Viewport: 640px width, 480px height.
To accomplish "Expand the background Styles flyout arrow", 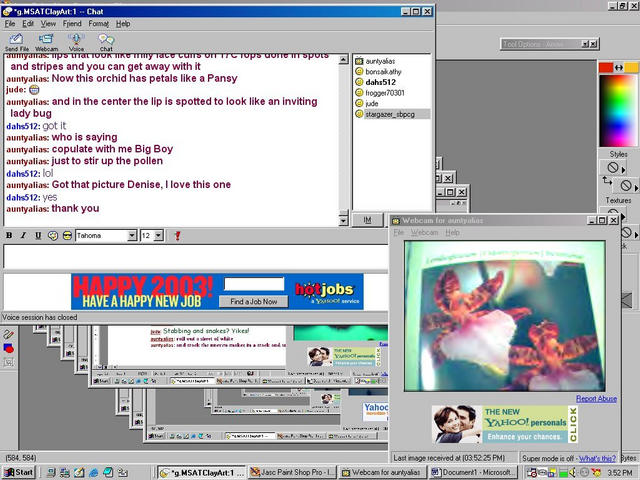I will [x=636, y=188].
